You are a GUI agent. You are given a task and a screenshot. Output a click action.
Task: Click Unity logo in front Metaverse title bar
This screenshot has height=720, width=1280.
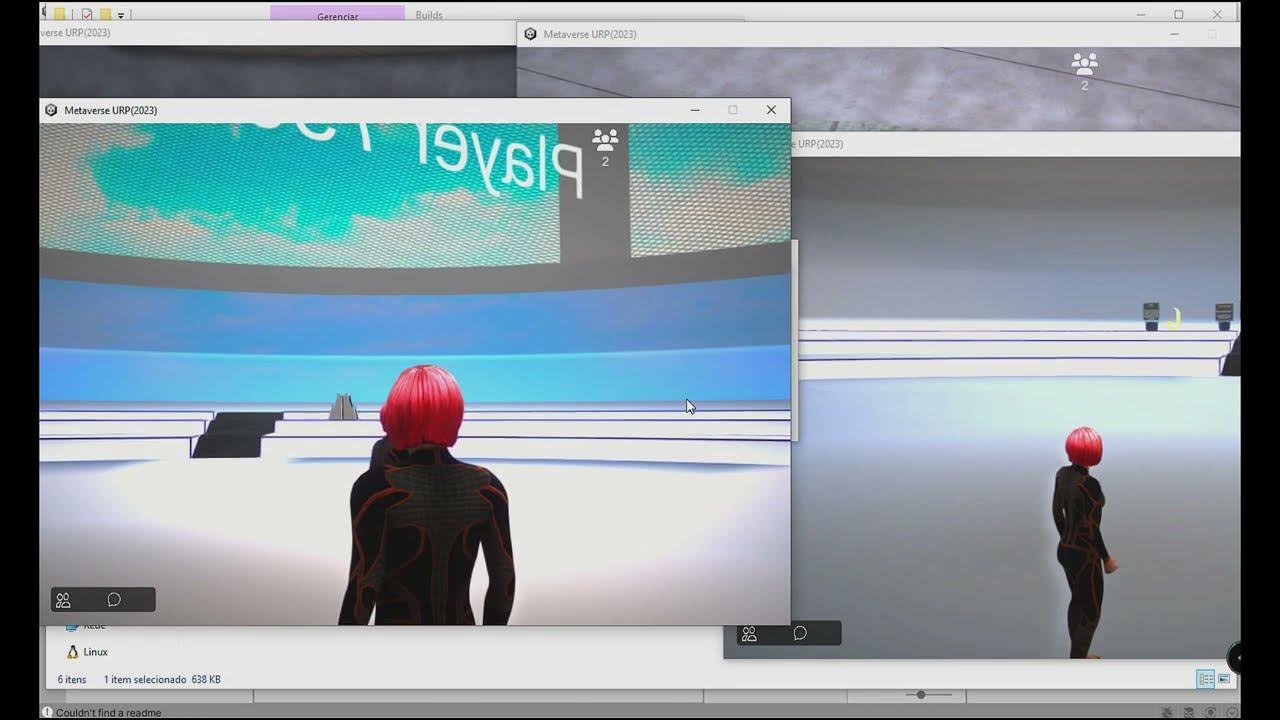52,110
